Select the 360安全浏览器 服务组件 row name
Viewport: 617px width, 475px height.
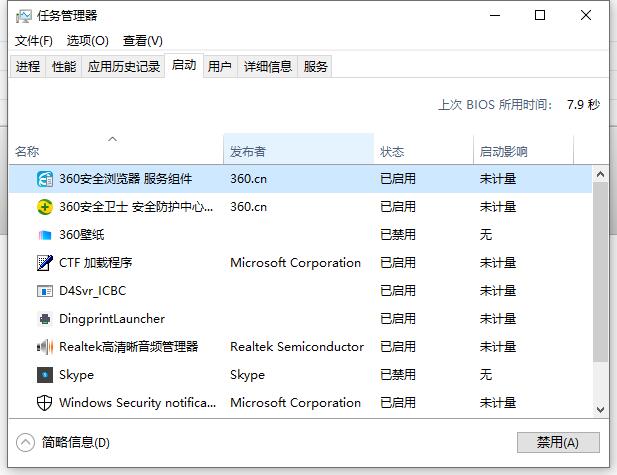coord(126,179)
